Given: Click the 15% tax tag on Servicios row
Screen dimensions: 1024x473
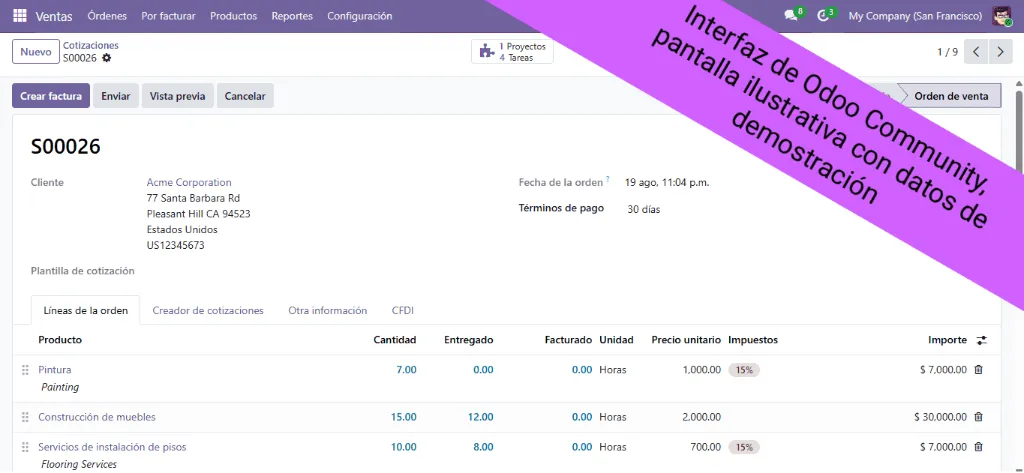Looking at the screenshot, I should point(744,447).
